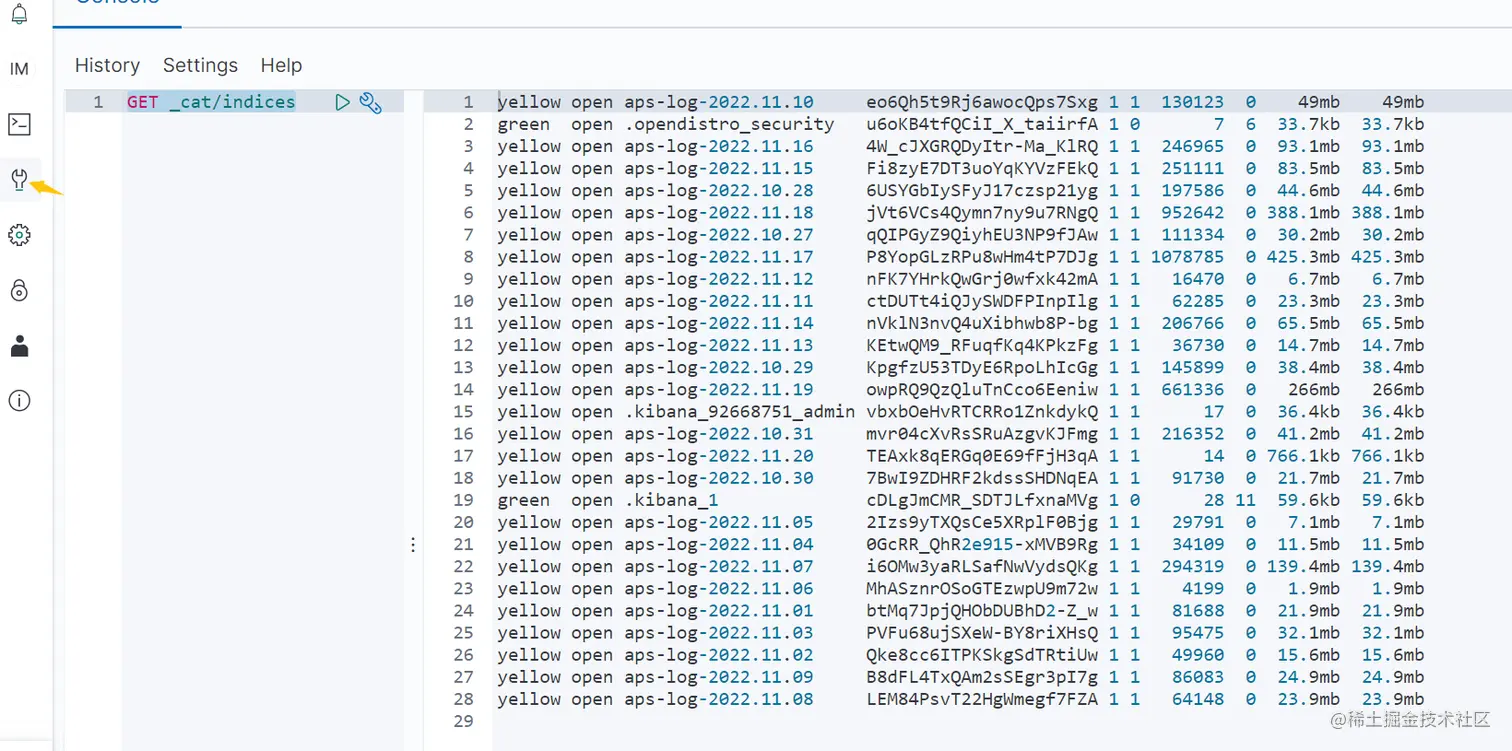This screenshot has height=751, width=1512.
Task: Open the Alerting bell icon in sidebar
Action: 19,14
